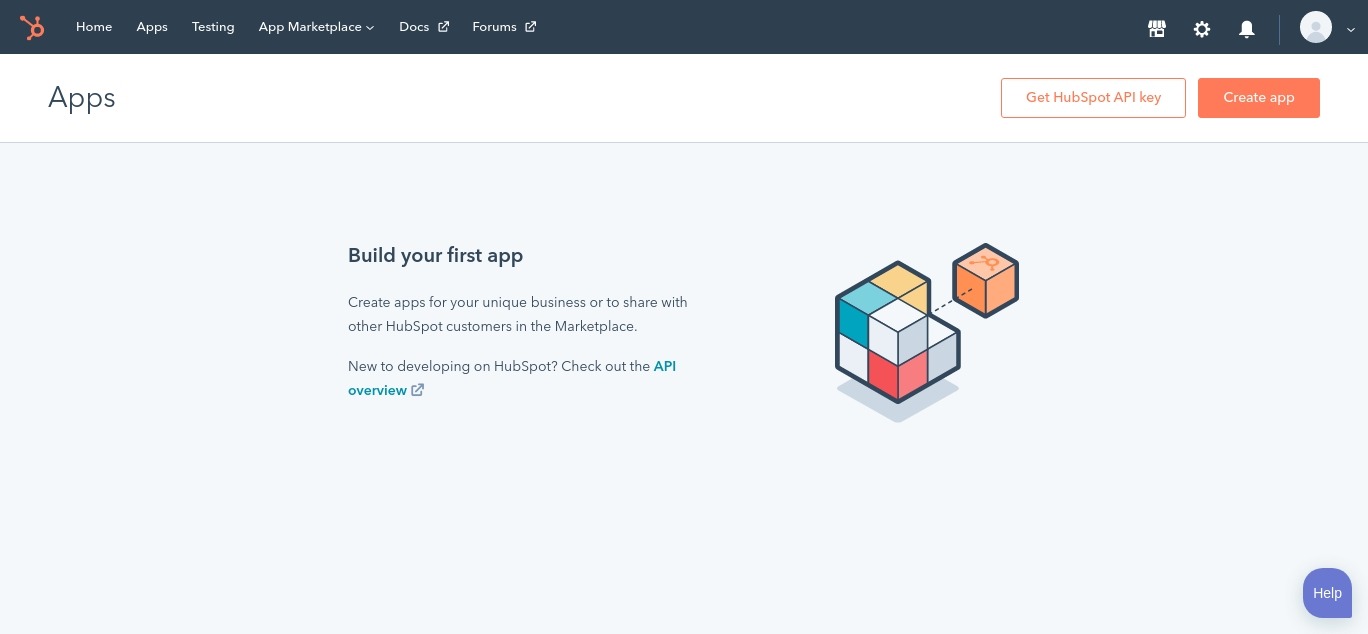Click the external link icon beside API overview

417,390
